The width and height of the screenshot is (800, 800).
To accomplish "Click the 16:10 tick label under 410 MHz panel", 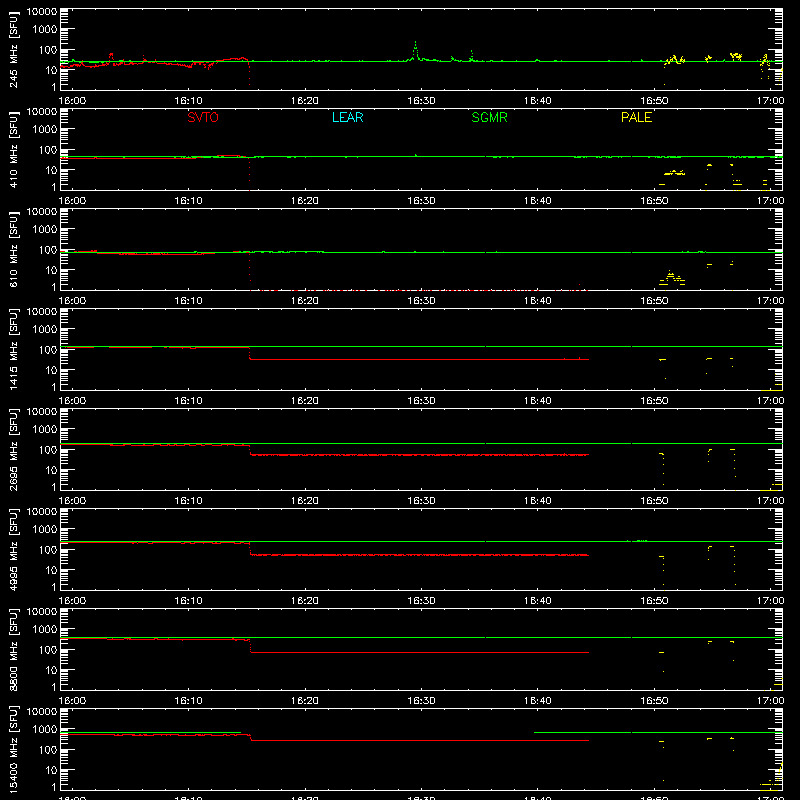I will (x=188, y=201).
